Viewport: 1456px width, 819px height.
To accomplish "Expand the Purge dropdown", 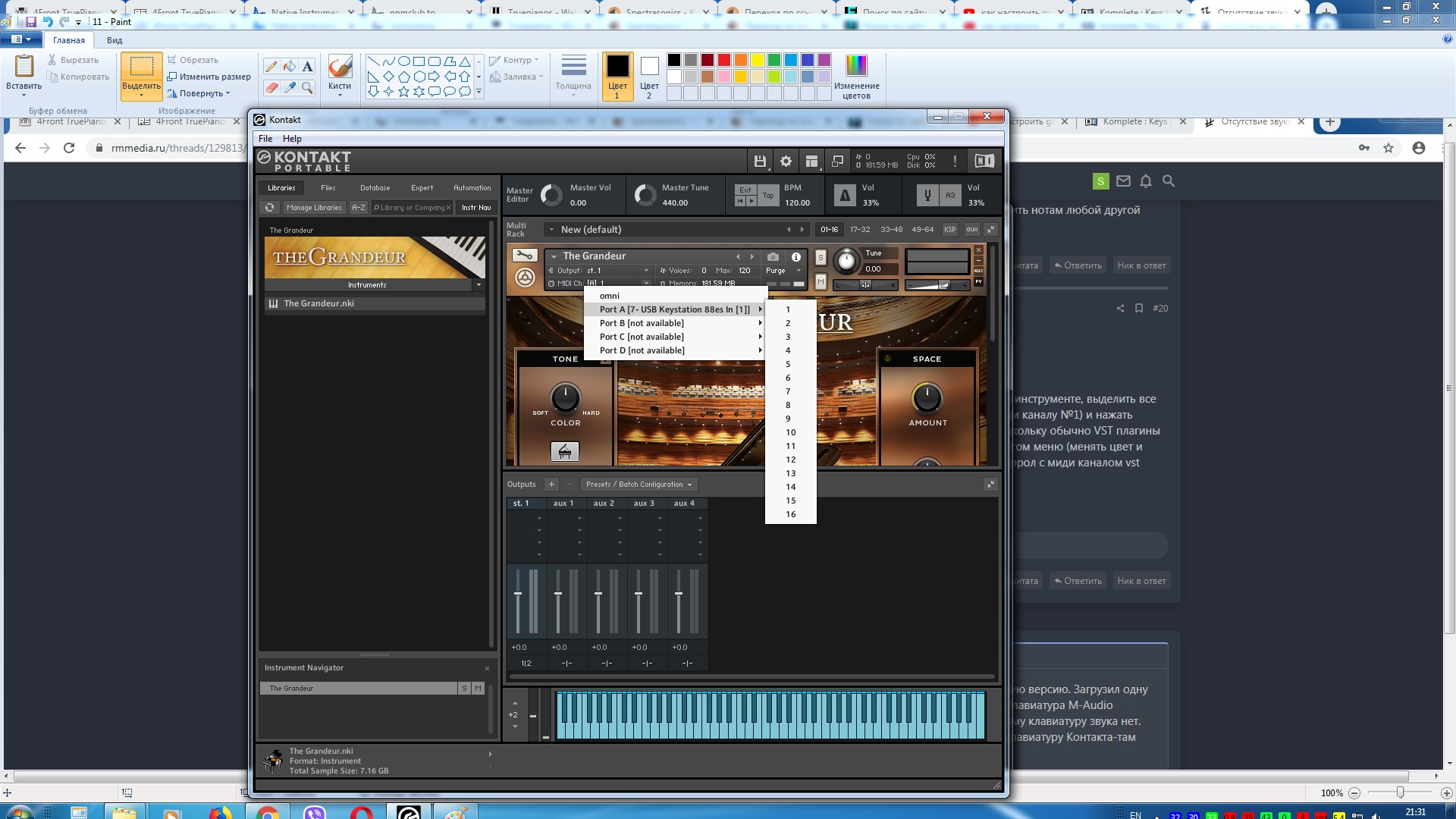I will tap(783, 271).
